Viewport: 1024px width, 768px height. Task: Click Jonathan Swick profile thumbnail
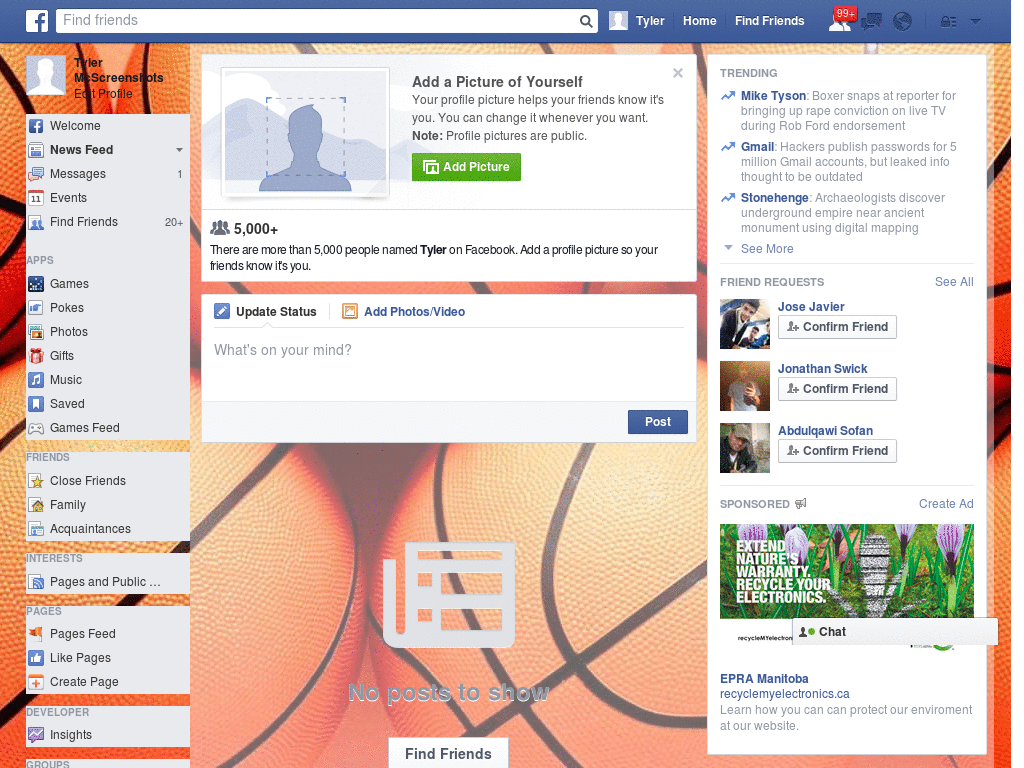click(x=744, y=386)
